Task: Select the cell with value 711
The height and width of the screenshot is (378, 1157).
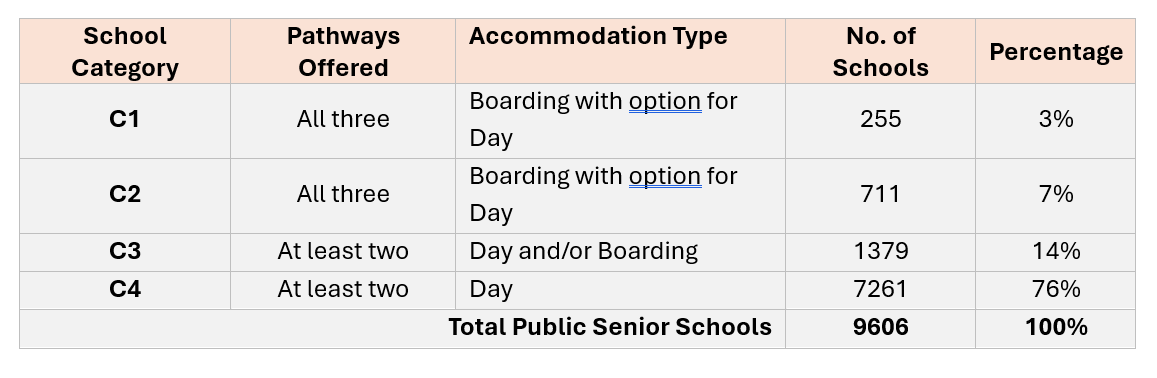Action: pos(880,196)
